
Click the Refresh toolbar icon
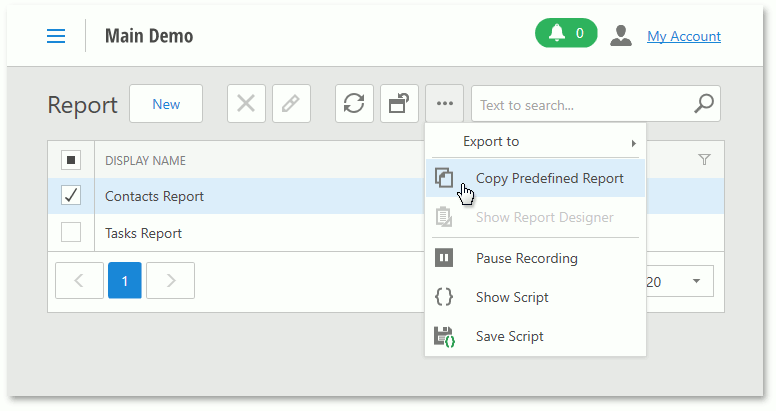coord(354,104)
